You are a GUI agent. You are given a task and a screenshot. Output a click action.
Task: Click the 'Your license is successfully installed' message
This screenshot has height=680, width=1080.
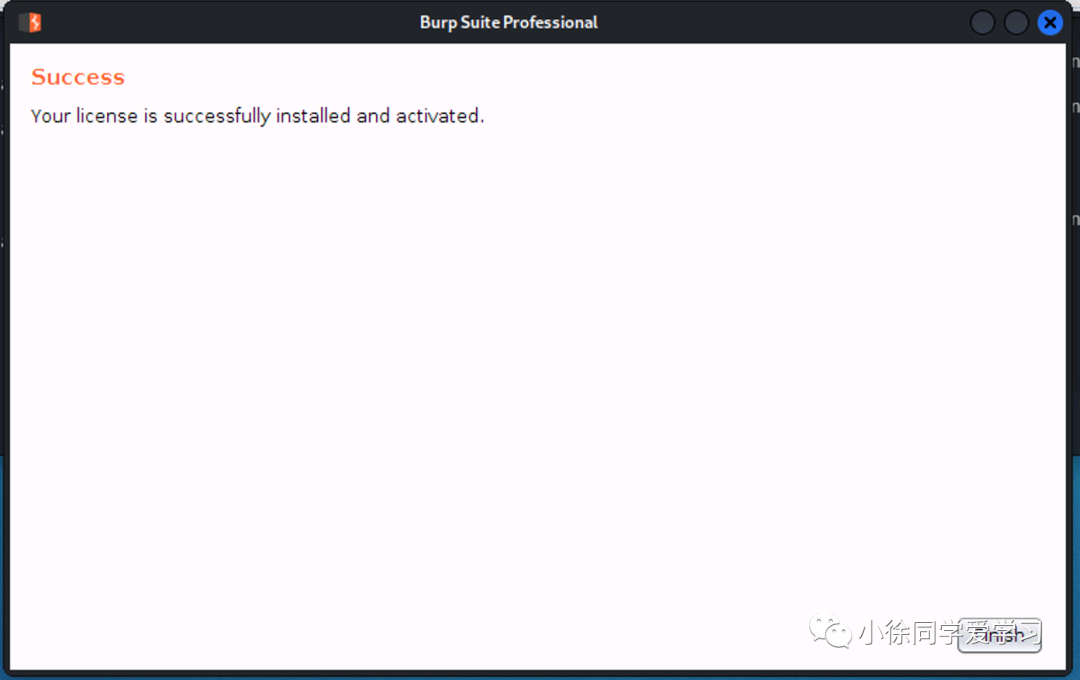pyautogui.click(x=258, y=116)
